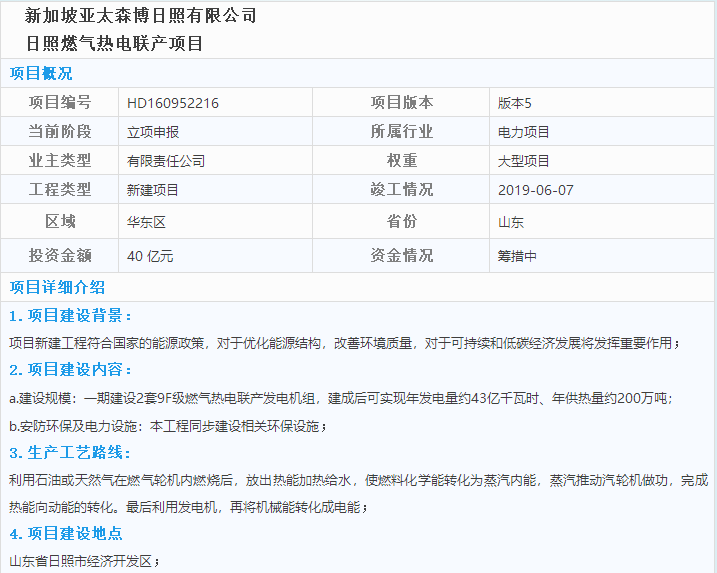This screenshot has width=717, height=573.
Task: Click the 40 亿元 investment amount
Action: [x=150, y=256]
